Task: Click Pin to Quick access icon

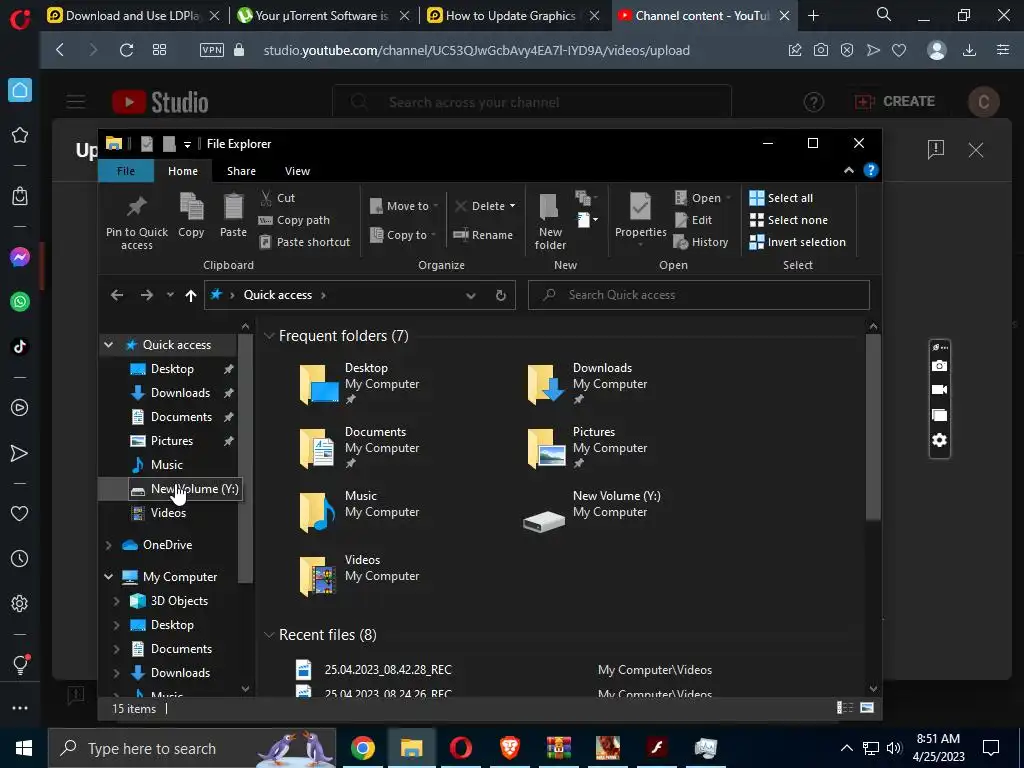Action: coord(136,222)
